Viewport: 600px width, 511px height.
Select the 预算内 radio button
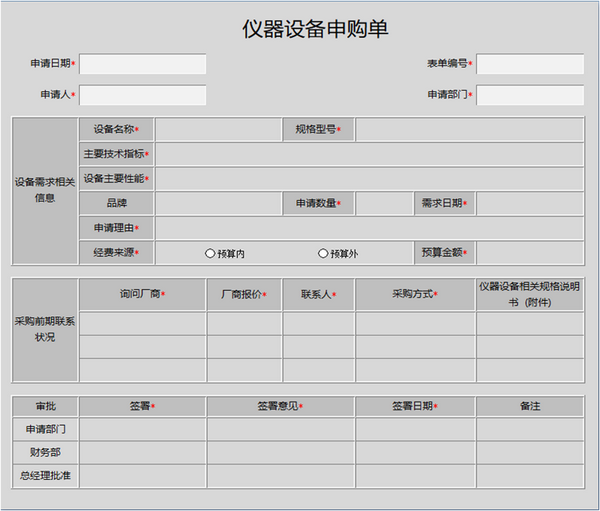[x=210, y=253]
